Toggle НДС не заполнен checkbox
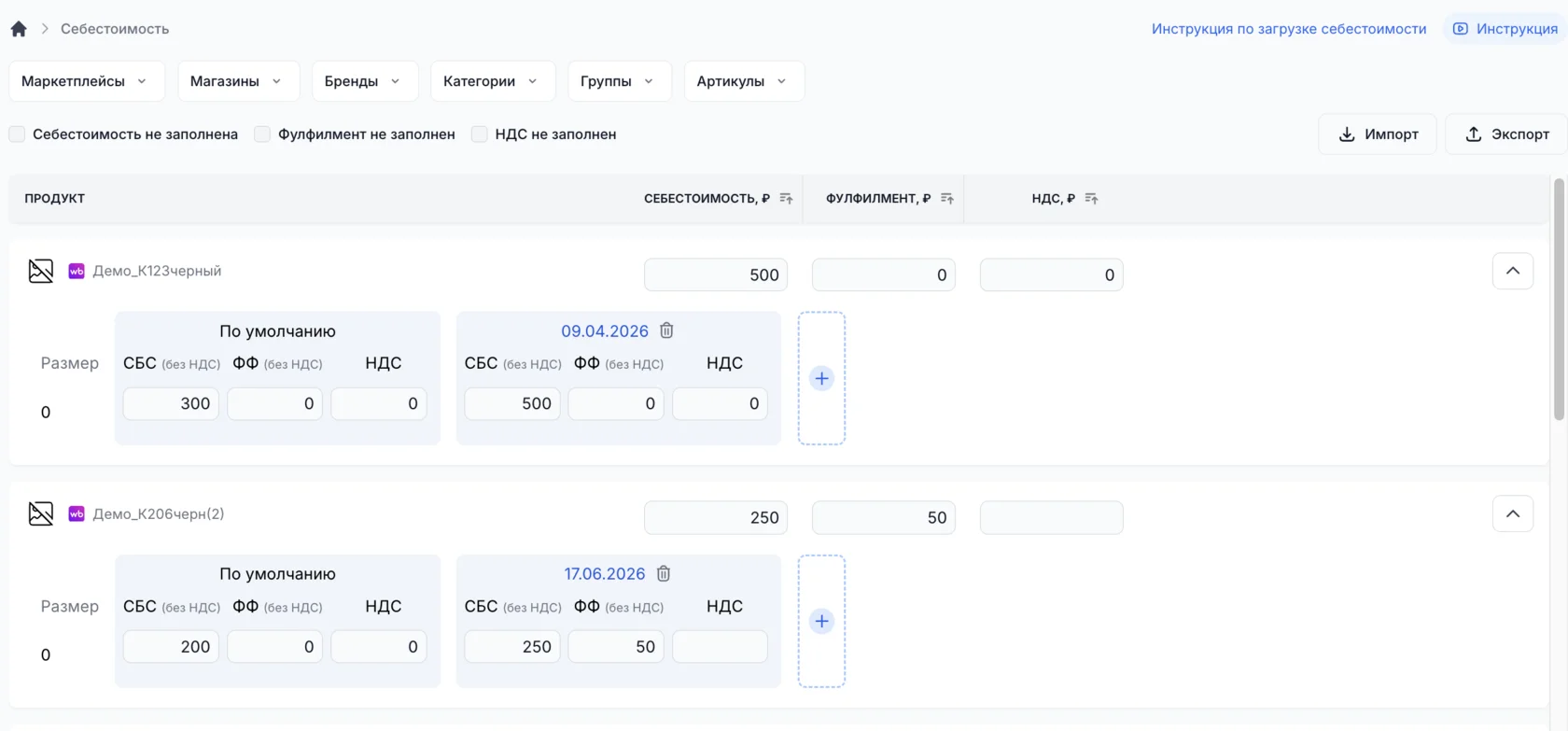 click(479, 134)
